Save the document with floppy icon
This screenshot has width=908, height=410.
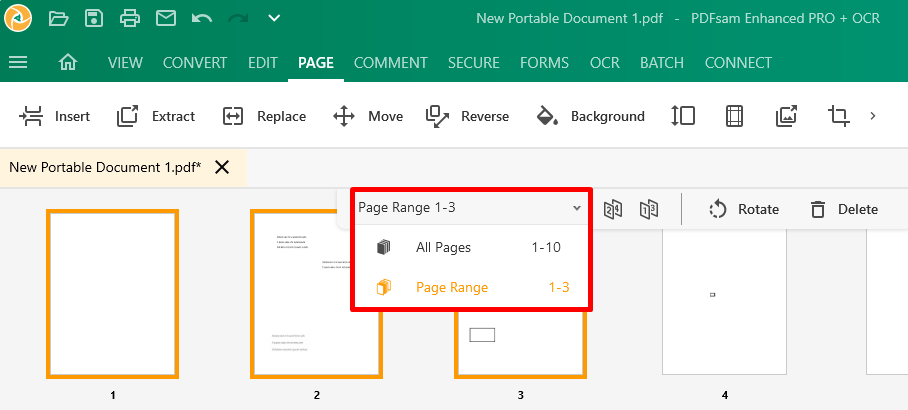click(x=94, y=19)
